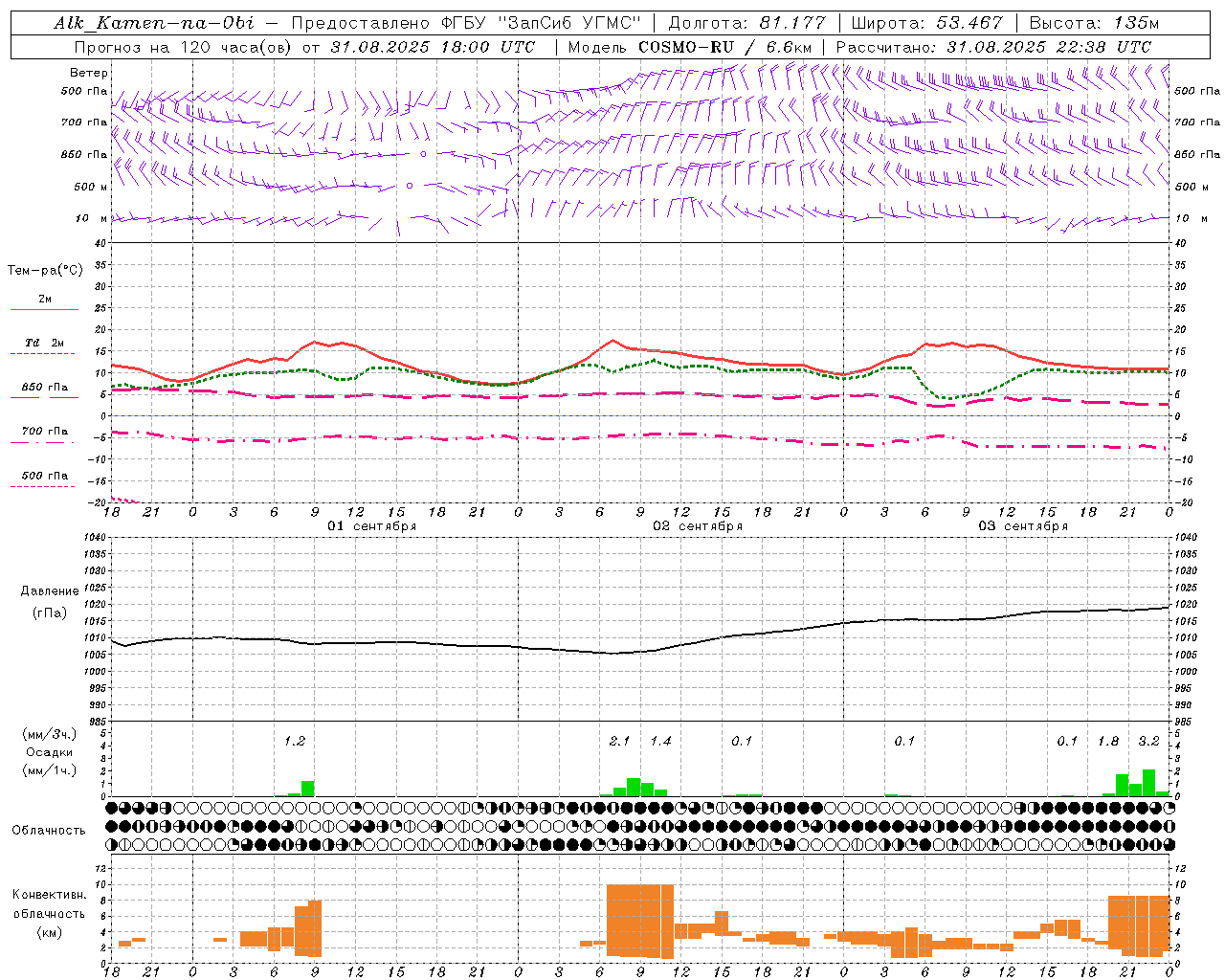This screenshot has width=1225, height=980.
Task: Click the date label 03 сентября
Action: click(x=1023, y=526)
